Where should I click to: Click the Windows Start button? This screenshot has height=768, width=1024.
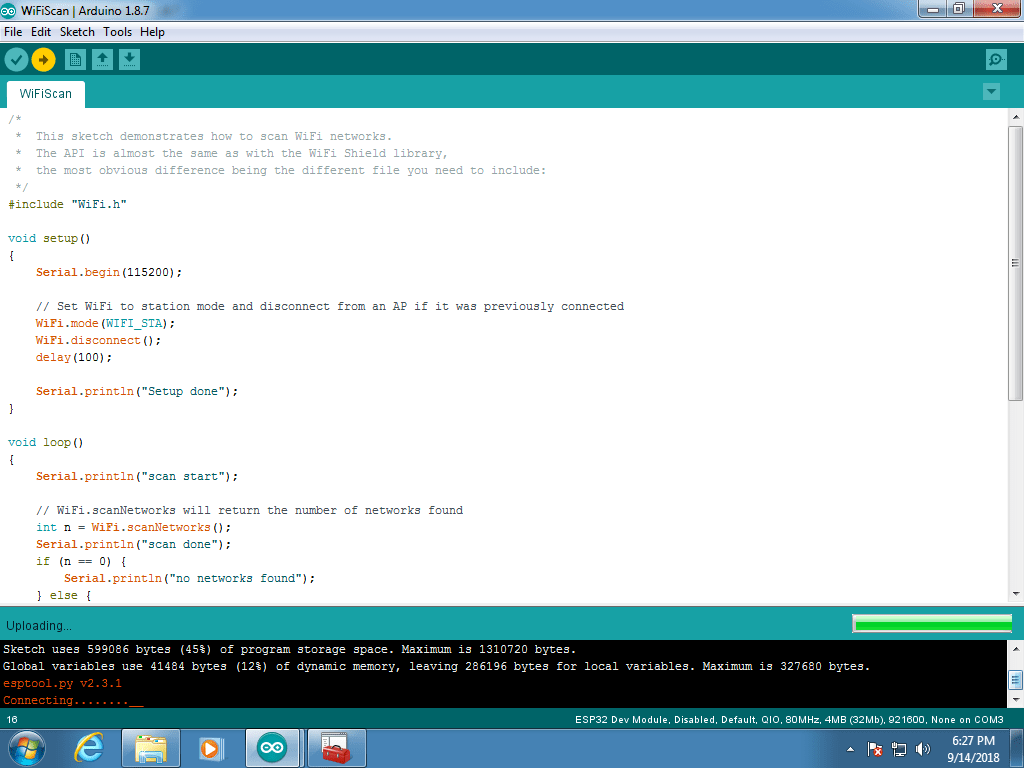27,748
